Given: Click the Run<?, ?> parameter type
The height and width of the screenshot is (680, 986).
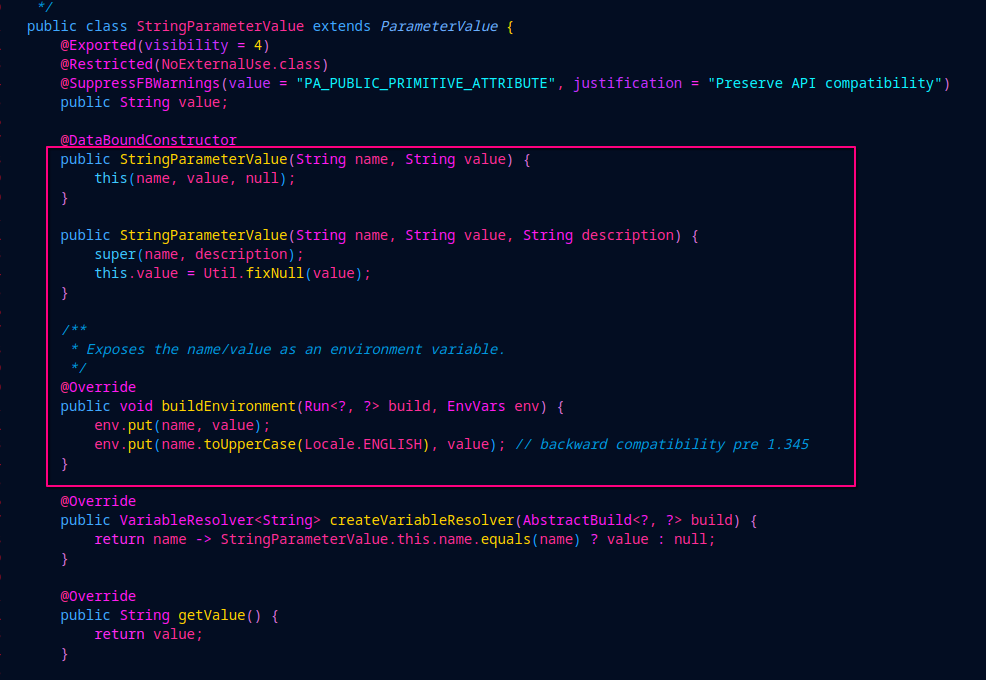Looking at the screenshot, I should point(342,406).
